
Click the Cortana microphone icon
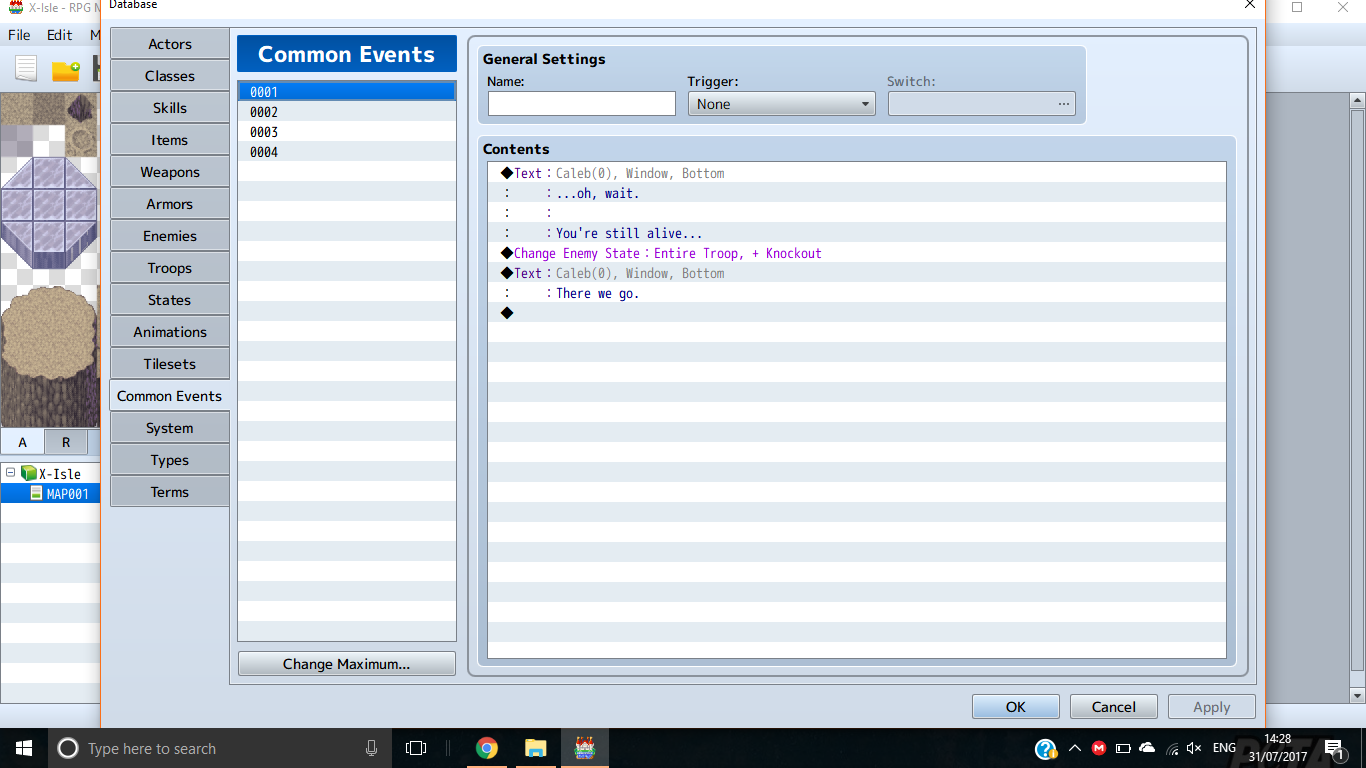click(x=371, y=748)
